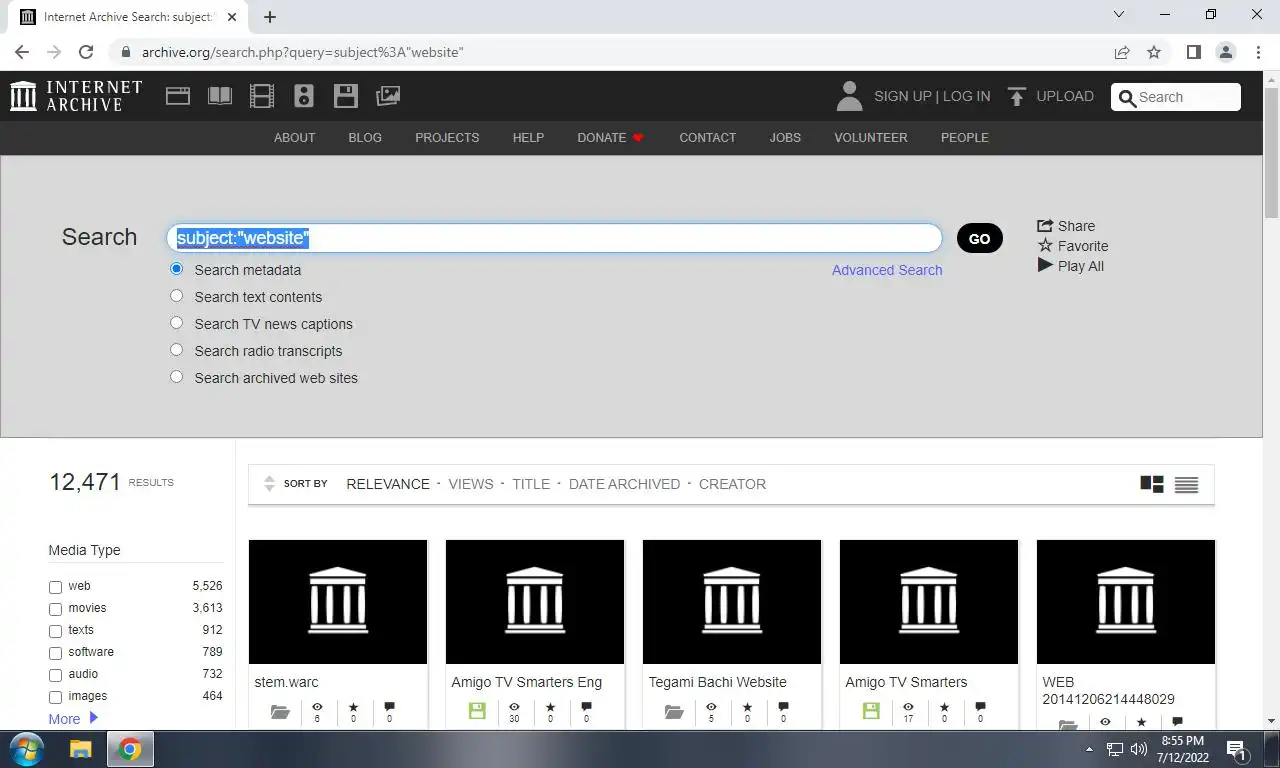Click the upload arrow icon

coord(1017,96)
